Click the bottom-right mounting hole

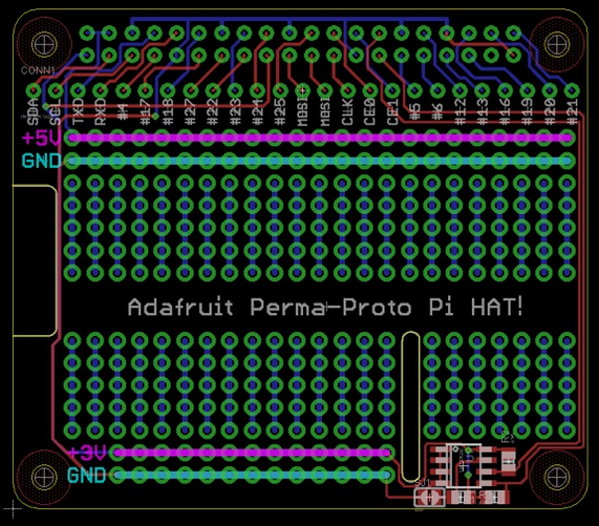557,476
